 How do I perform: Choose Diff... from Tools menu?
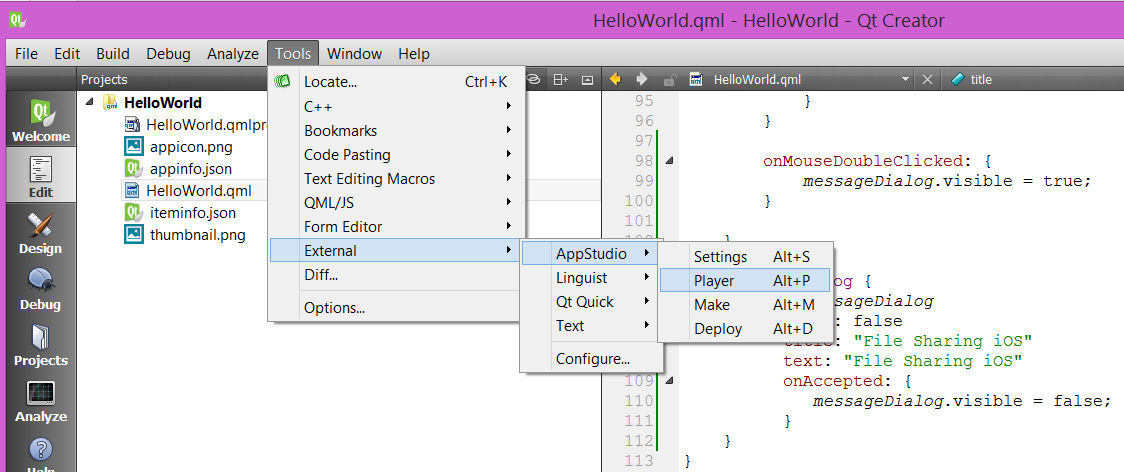397,274
